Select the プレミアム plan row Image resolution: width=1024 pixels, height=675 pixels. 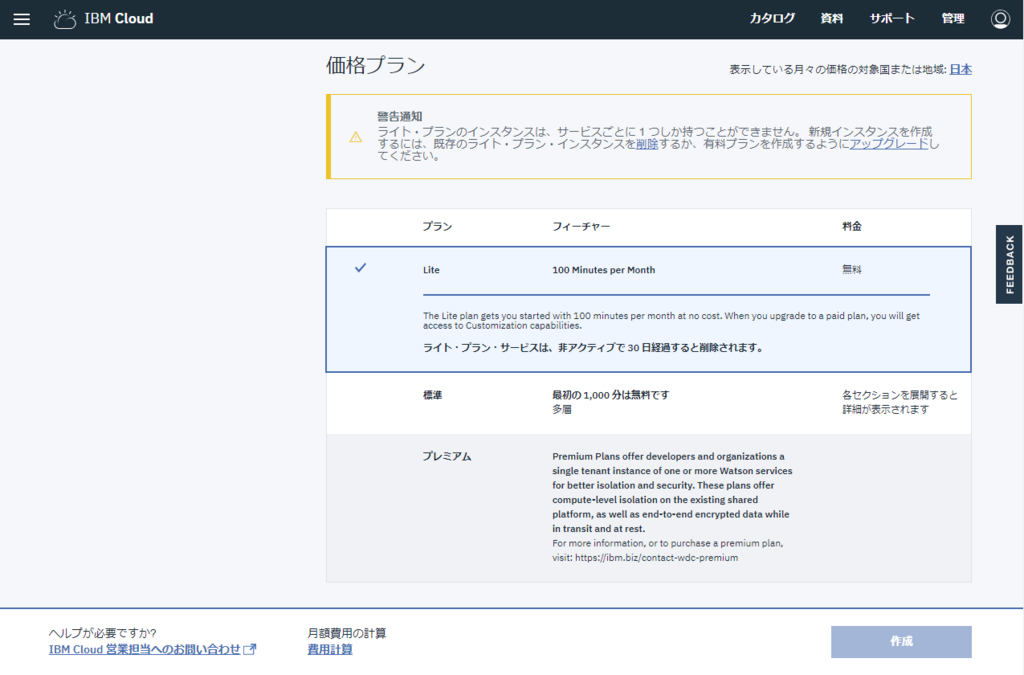coord(648,508)
